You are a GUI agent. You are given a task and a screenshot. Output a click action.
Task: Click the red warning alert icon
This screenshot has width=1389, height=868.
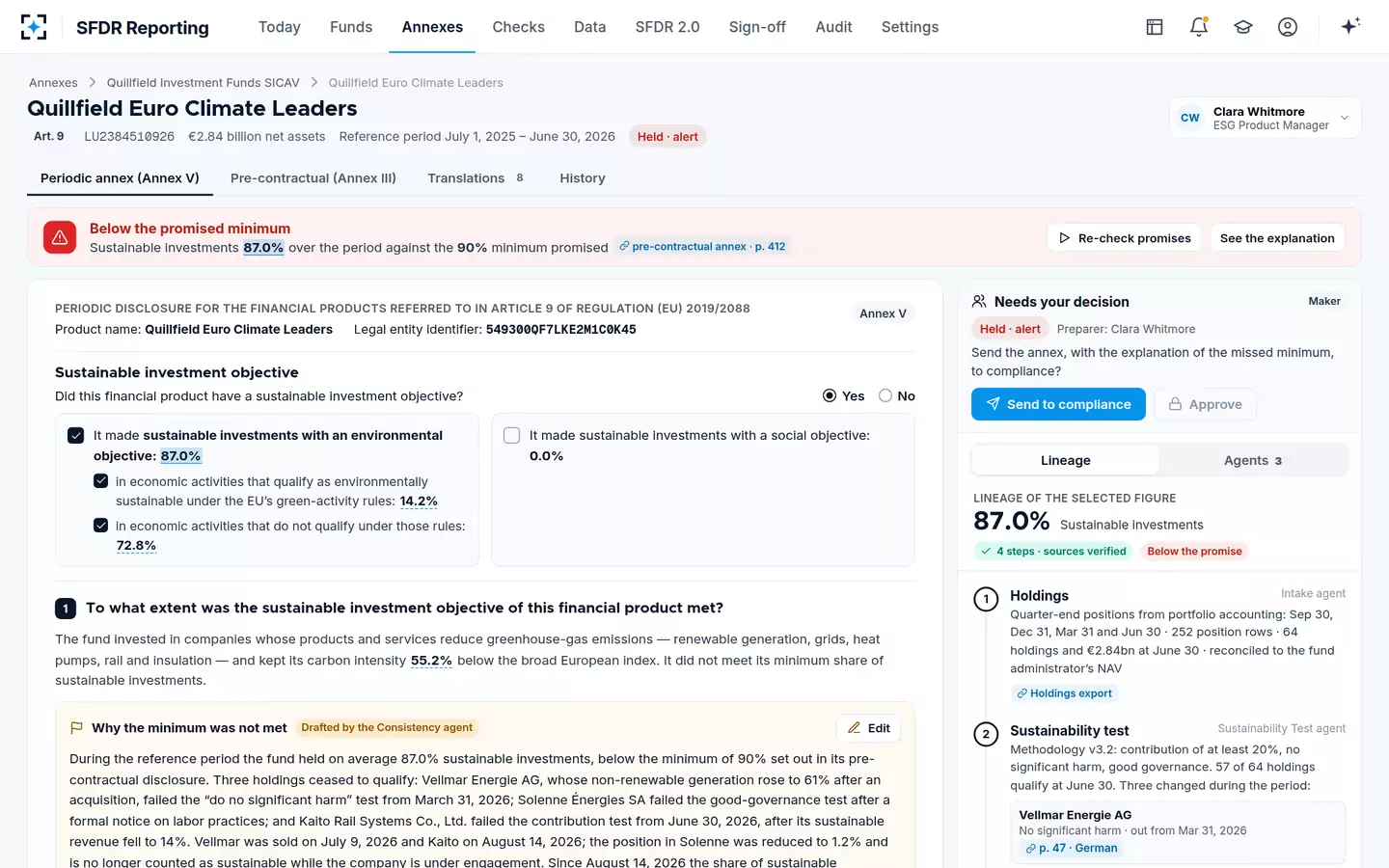click(60, 237)
